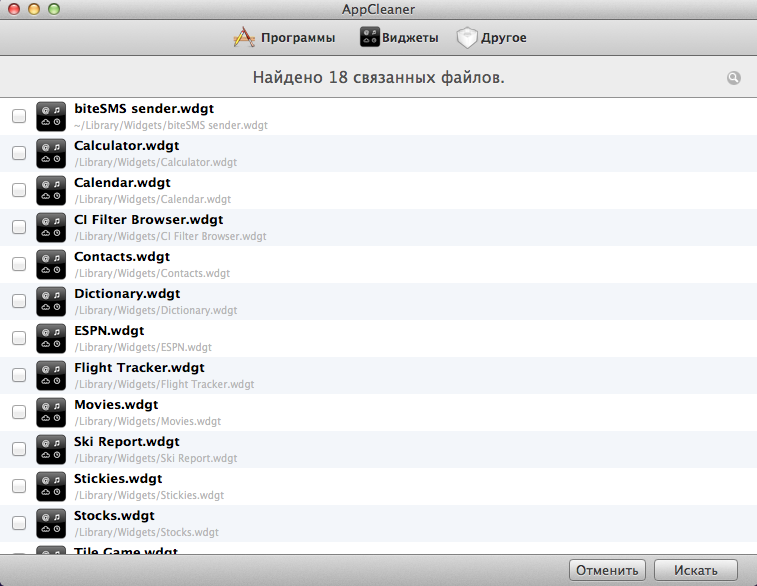The height and width of the screenshot is (586, 757).
Task: Click the Stickies widget icon
Action: pos(51,487)
